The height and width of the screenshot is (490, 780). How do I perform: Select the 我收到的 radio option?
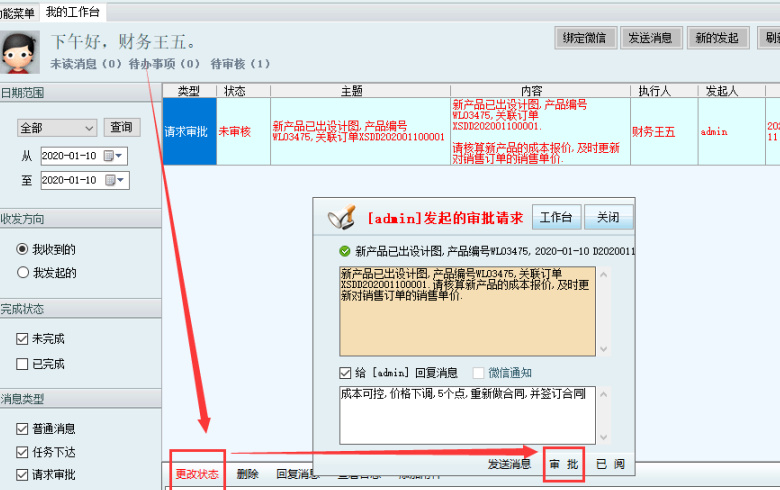[23, 249]
